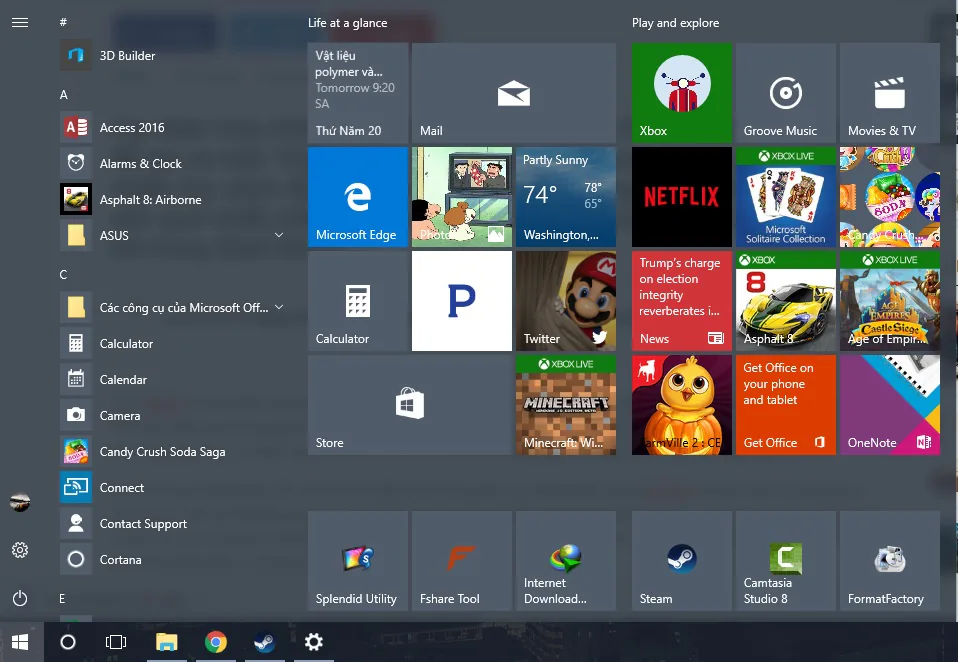Image resolution: width=958 pixels, height=662 pixels.
Task: Open Settings from the Start sidebar
Action: [x=20, y=550]
